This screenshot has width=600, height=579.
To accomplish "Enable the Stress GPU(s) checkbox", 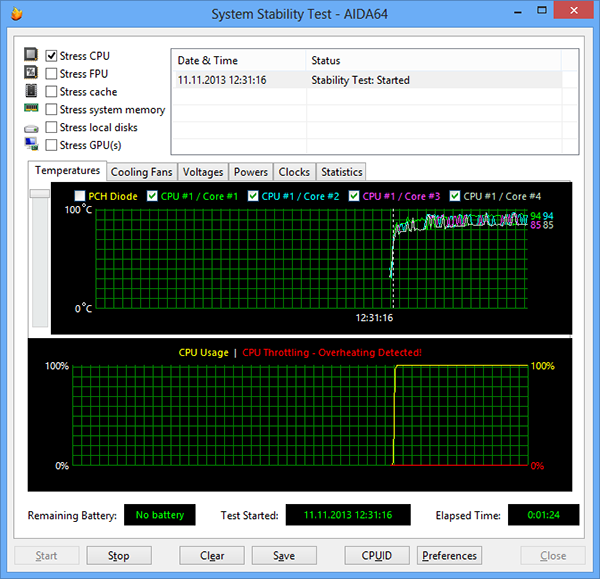I will [x=51, y=145].
